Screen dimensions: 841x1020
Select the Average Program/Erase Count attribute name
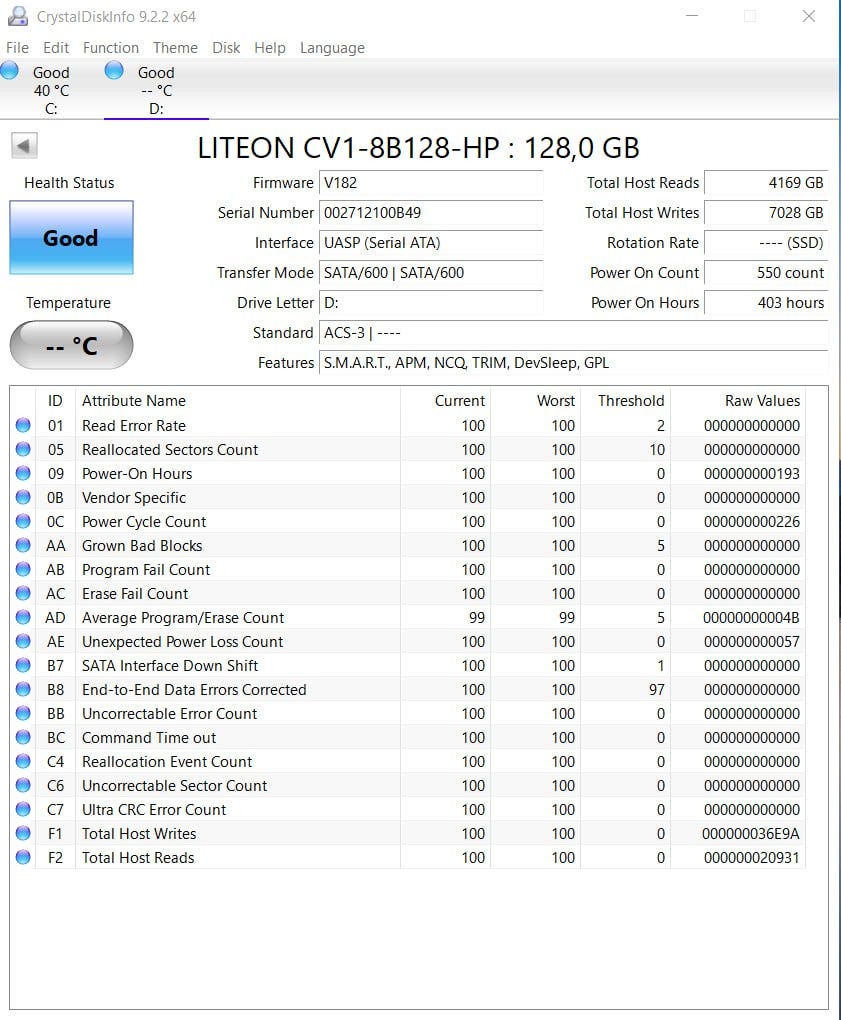[x=183, y=617]
